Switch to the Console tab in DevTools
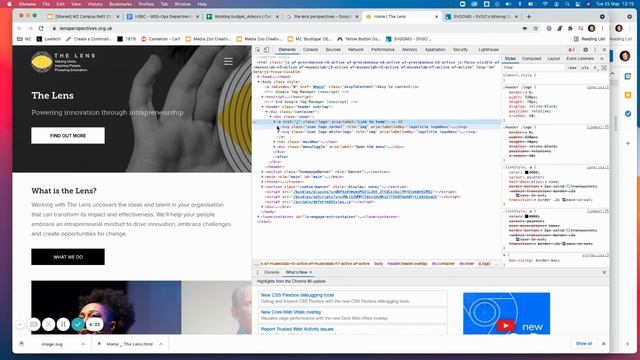This screenshot has height=360, width=640. click(x=310, y=50)
